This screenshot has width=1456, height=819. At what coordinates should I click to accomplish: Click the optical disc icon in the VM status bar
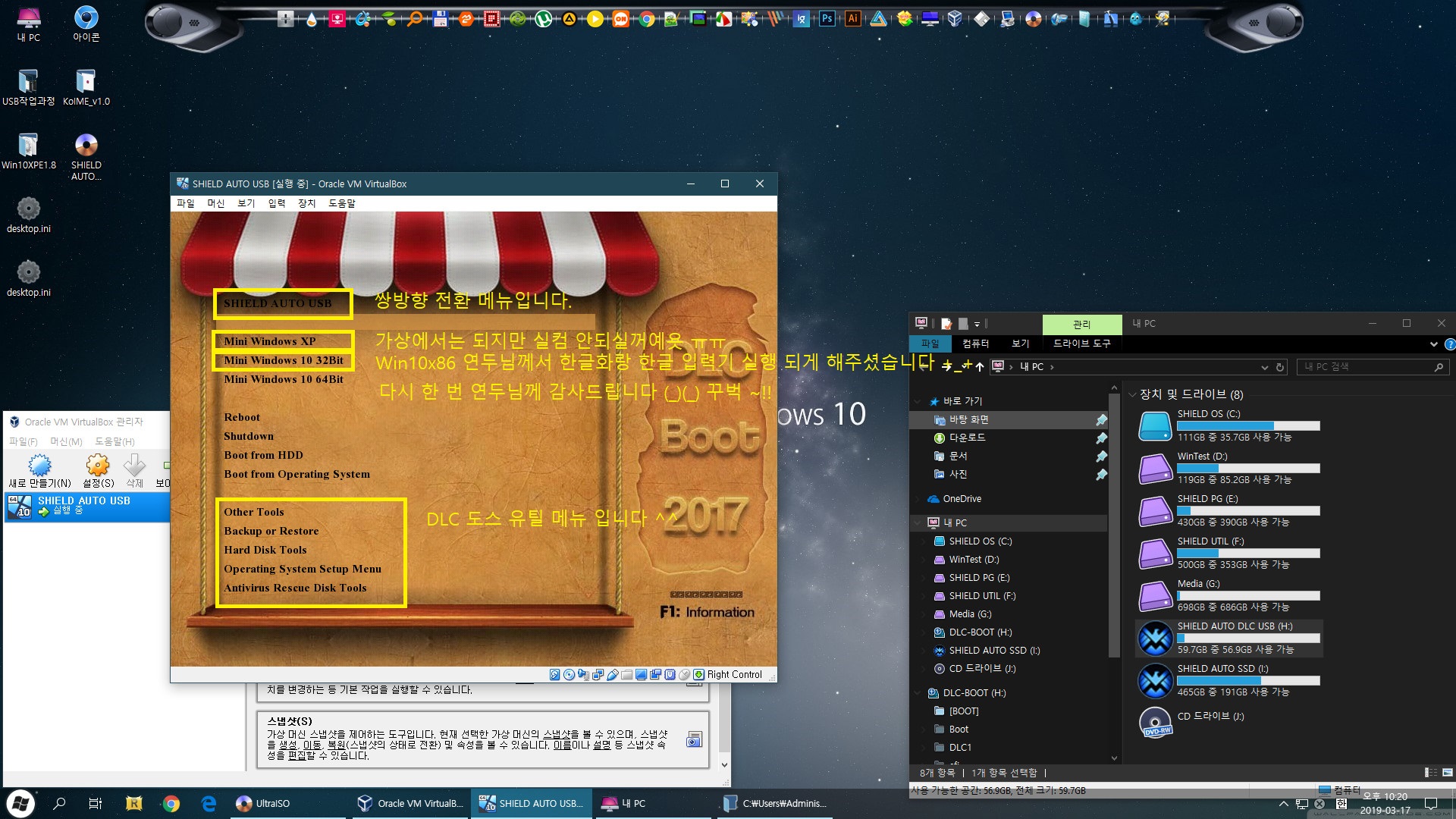pos(569,674)
